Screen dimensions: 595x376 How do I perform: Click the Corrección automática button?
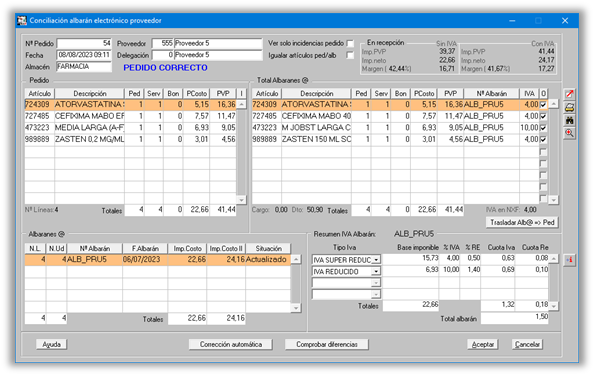pos(231,345)
